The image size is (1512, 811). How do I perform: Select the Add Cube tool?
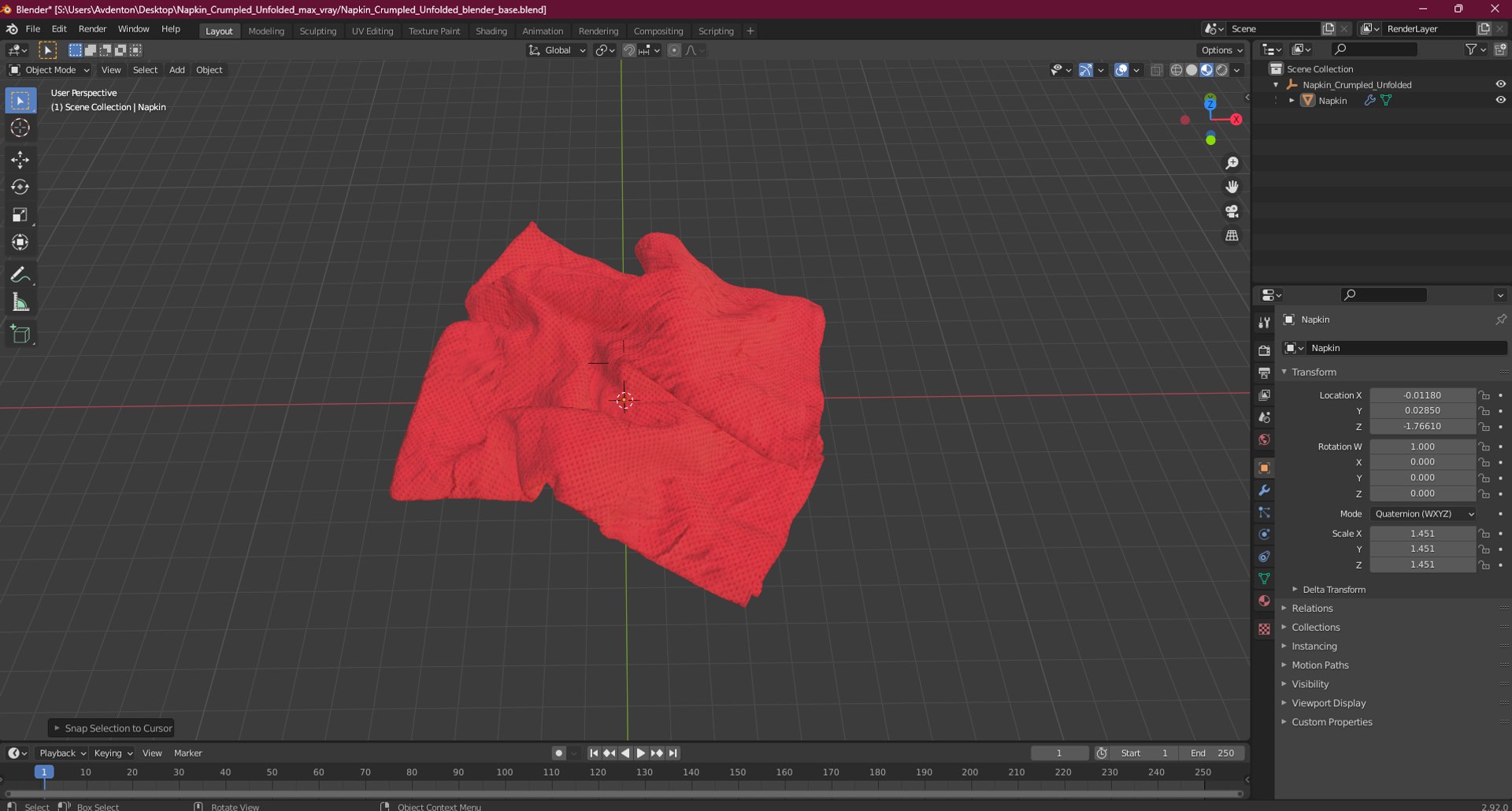[20, 335]
